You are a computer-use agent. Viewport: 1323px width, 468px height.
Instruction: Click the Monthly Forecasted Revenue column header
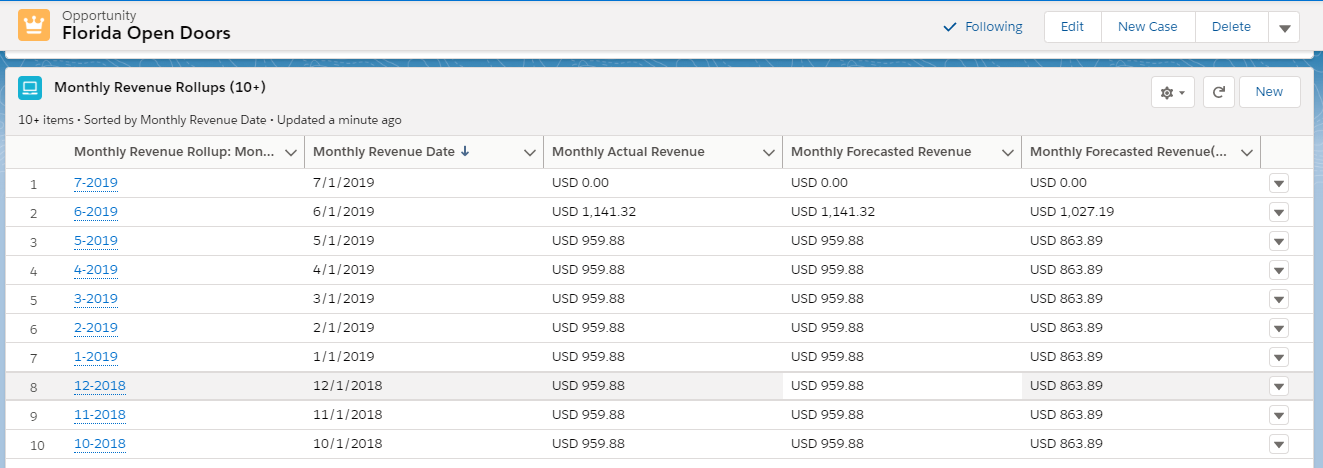tap(881, 152)
